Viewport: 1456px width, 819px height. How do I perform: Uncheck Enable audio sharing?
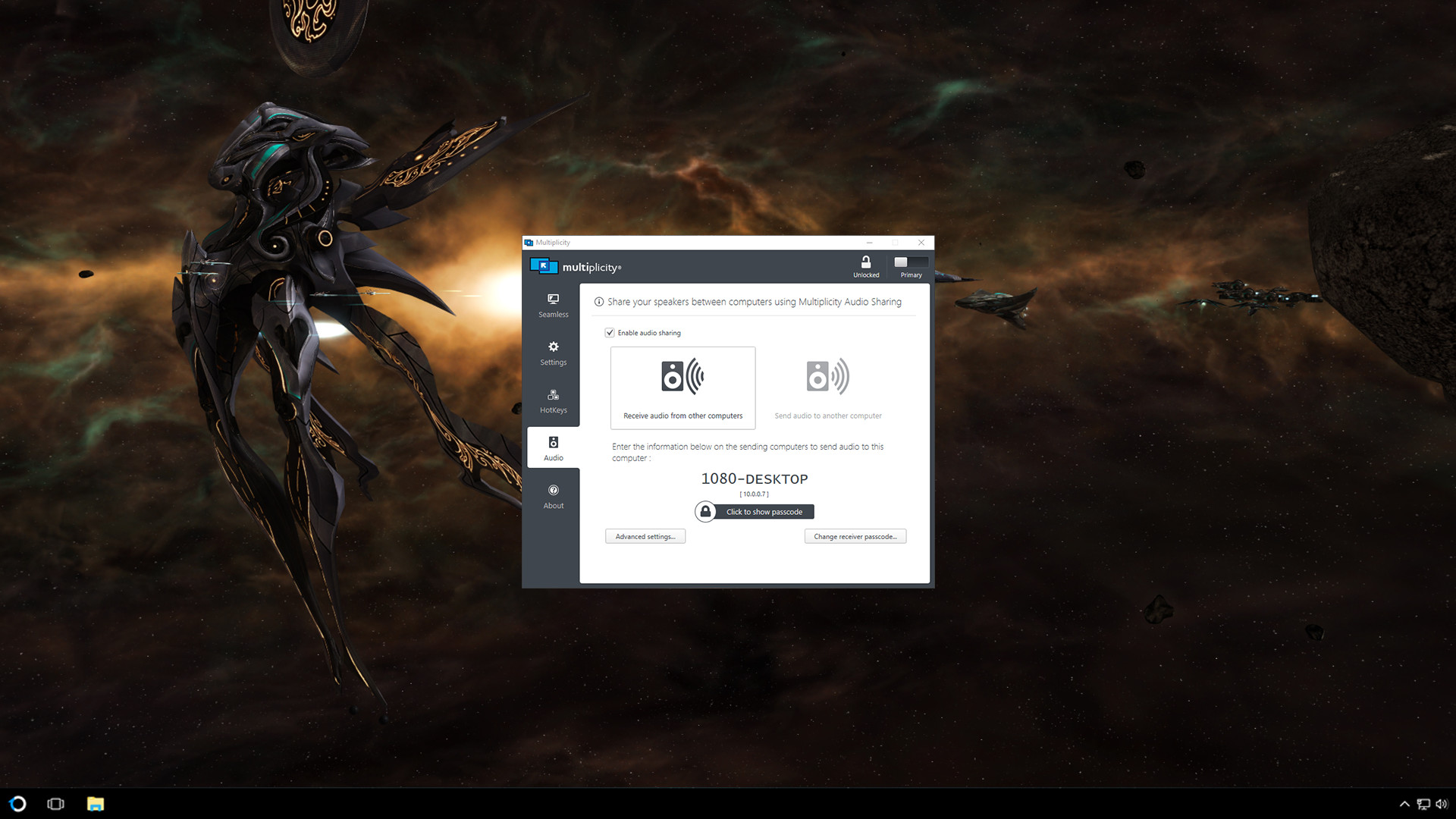(610, 332)
